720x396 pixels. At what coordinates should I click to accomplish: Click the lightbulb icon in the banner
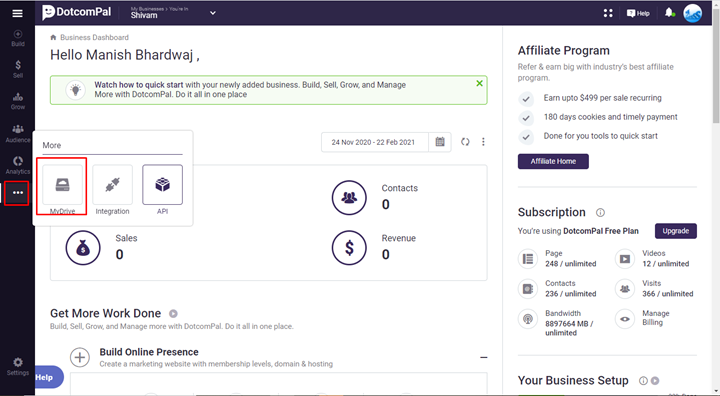click(x=76, y=90)
